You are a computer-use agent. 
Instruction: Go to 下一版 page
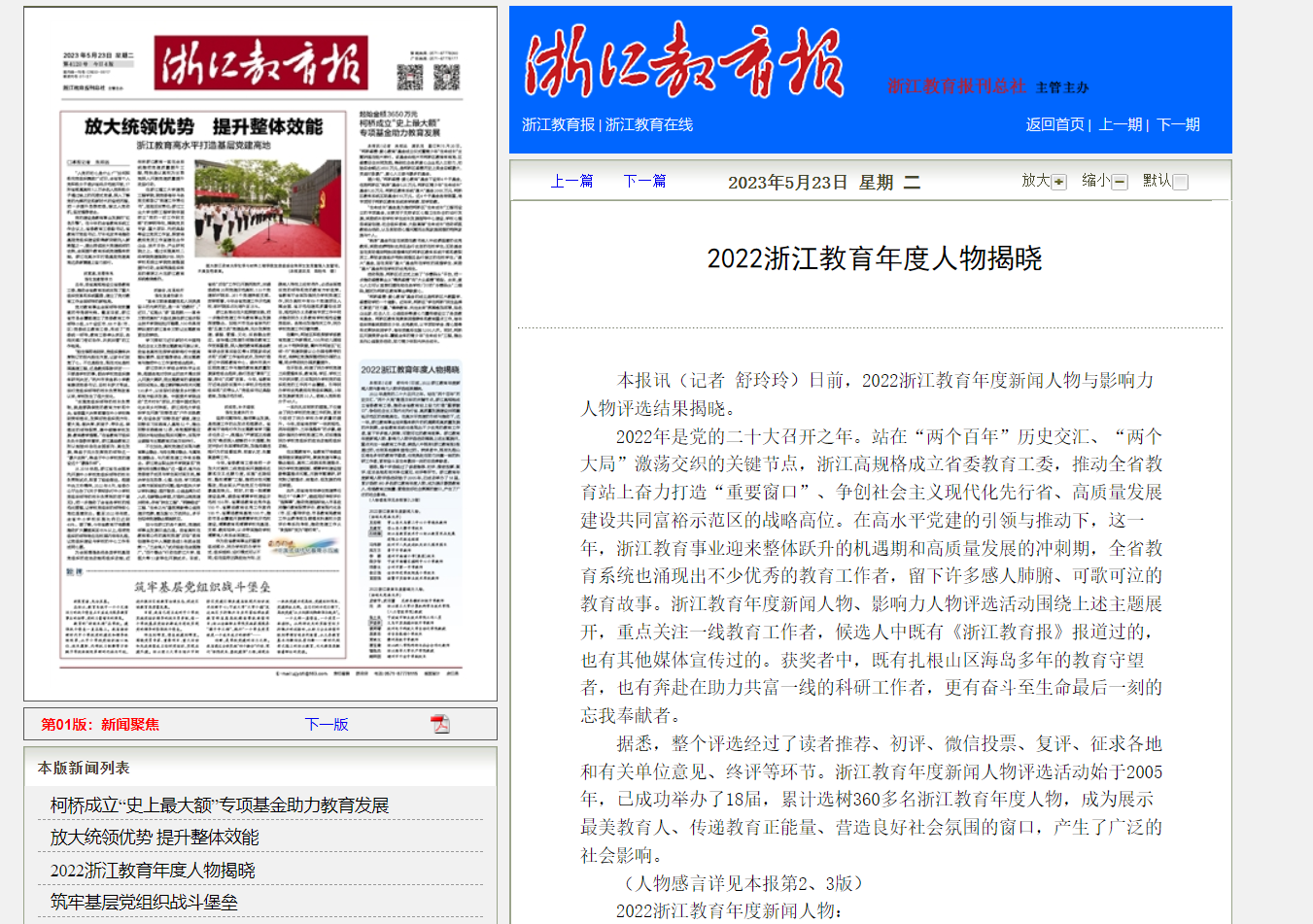[x=327, y=724]
